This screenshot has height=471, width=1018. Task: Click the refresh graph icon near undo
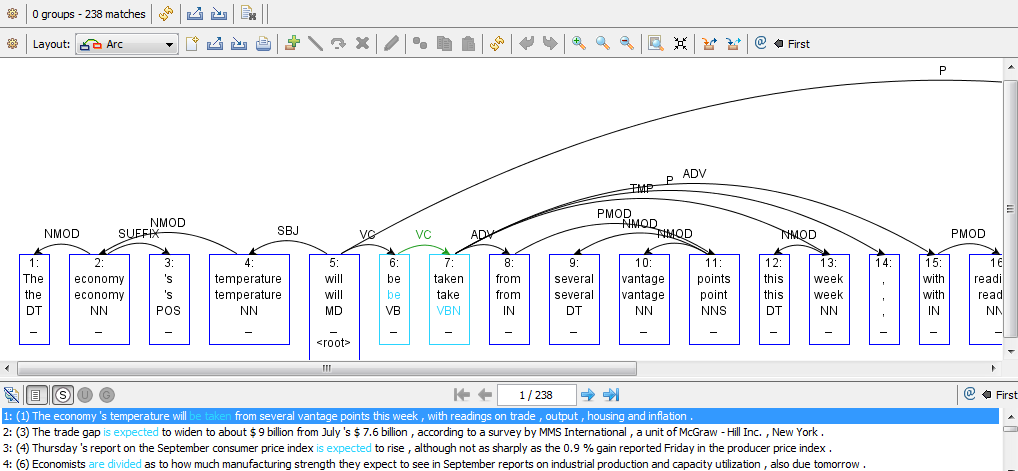pyautogui.click(x=497, y=44)
